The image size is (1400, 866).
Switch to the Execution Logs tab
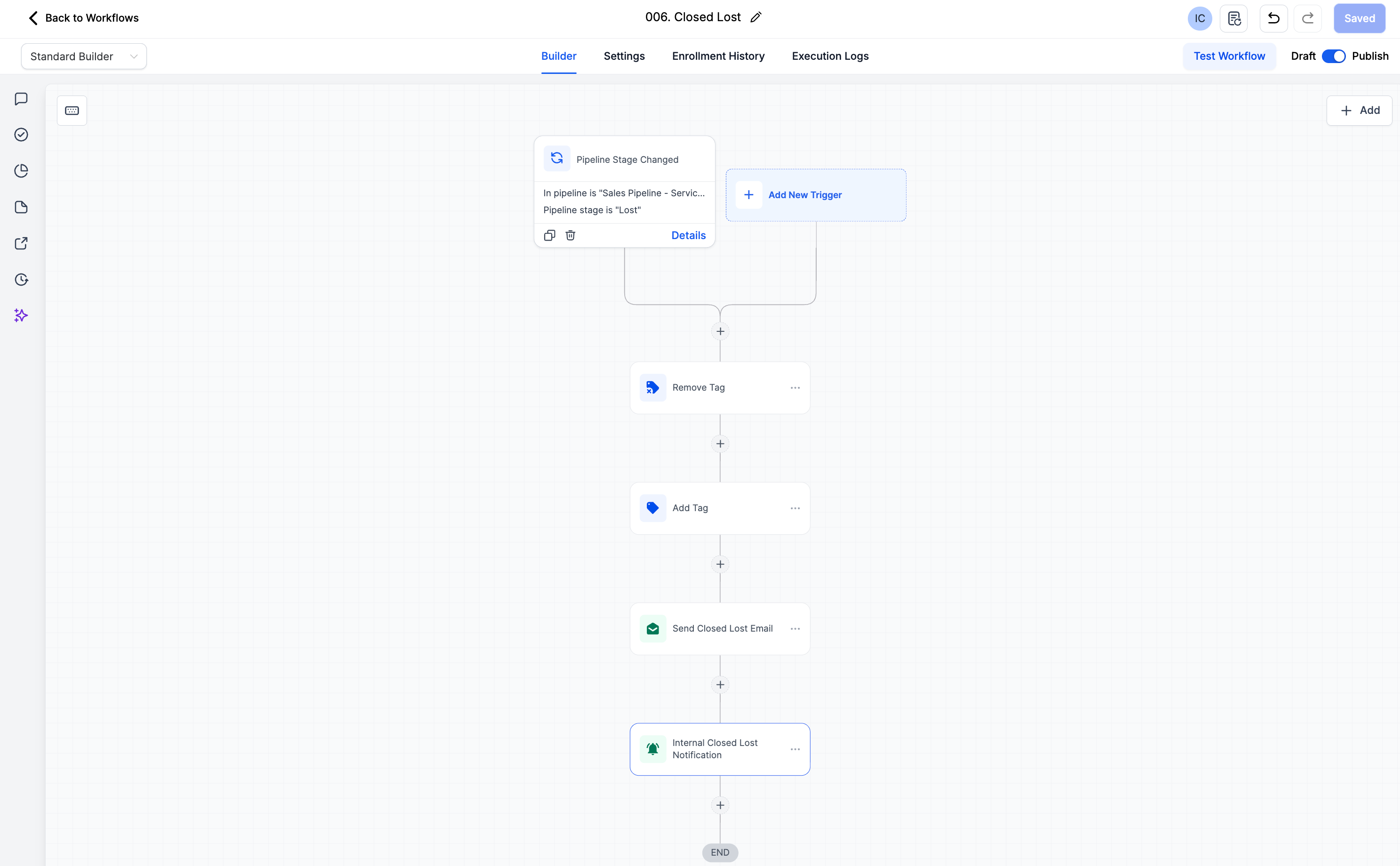[x=830, y=56]
